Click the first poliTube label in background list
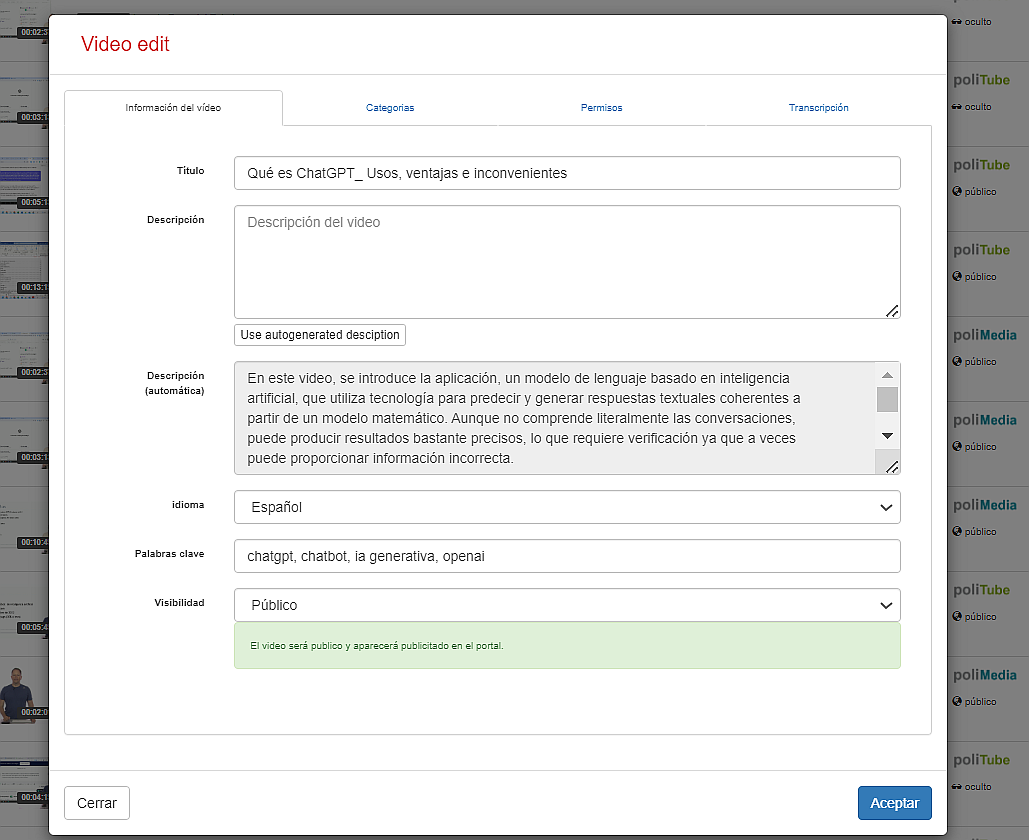 (981, 80)
